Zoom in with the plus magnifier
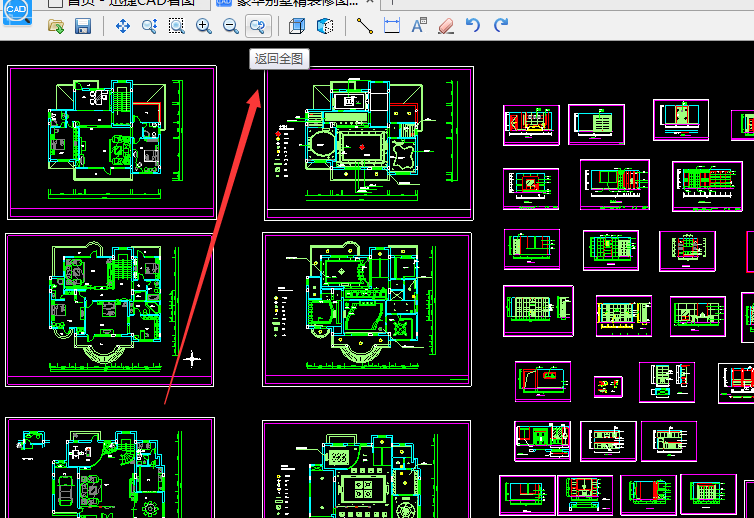The width and height of the screenshot is (754, 518). coord(204,26)
